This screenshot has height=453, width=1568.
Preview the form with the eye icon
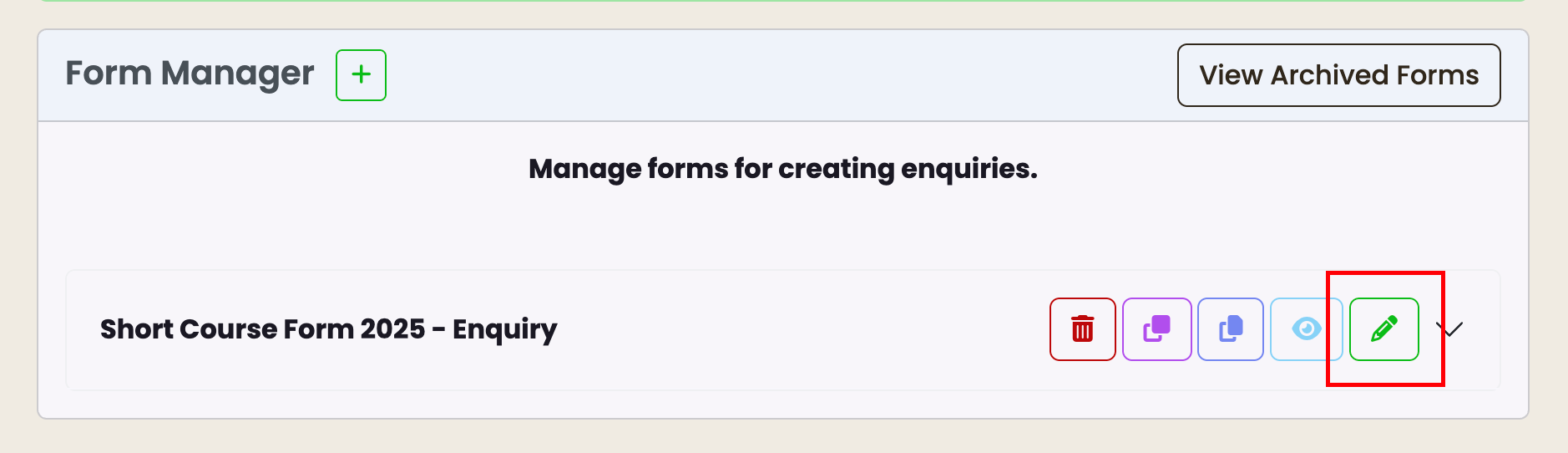click(1306, 329)
